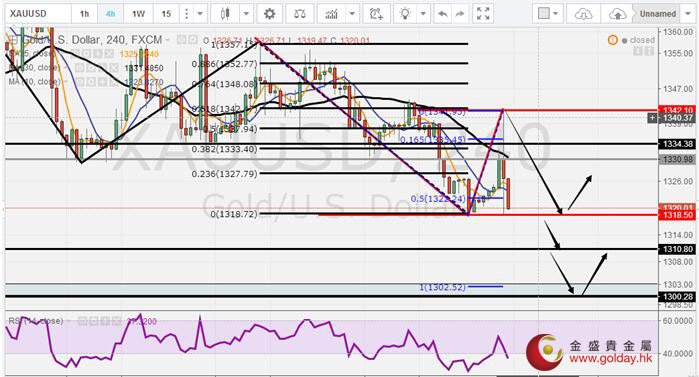Load chart layout from cloud download icon
Screen dimensions: 699x377
click(583, 14)
